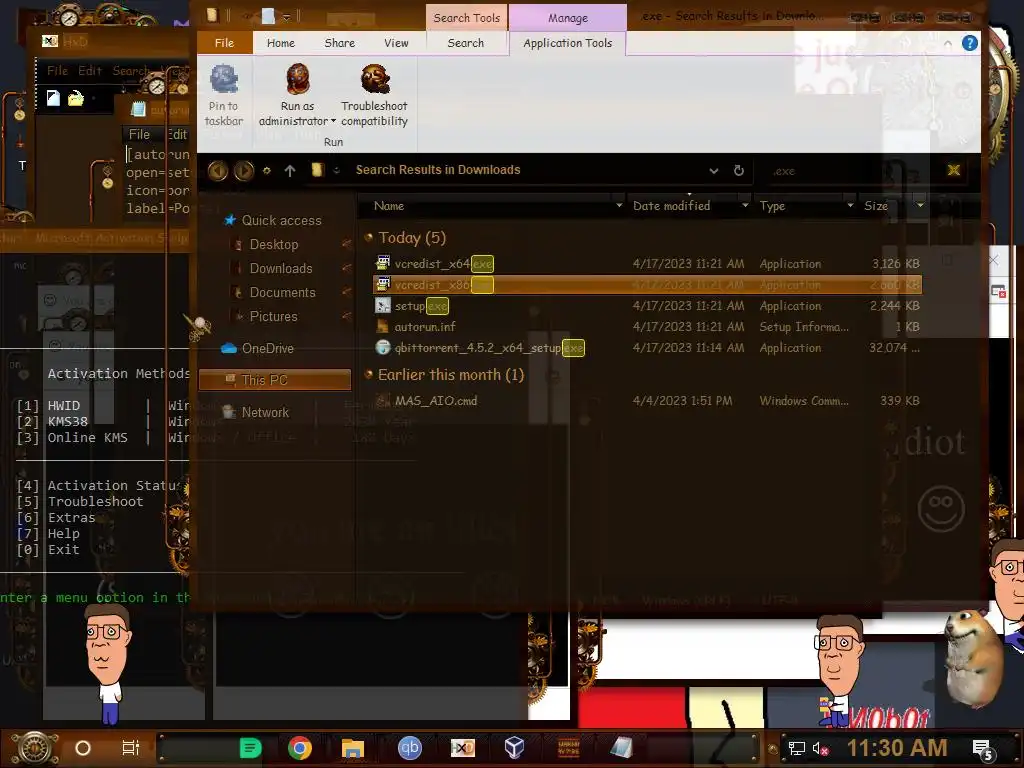The height and width of the screenshot is (768, 1024).
Task: Click the setup.exe file icon
Action: coord(383,306)
